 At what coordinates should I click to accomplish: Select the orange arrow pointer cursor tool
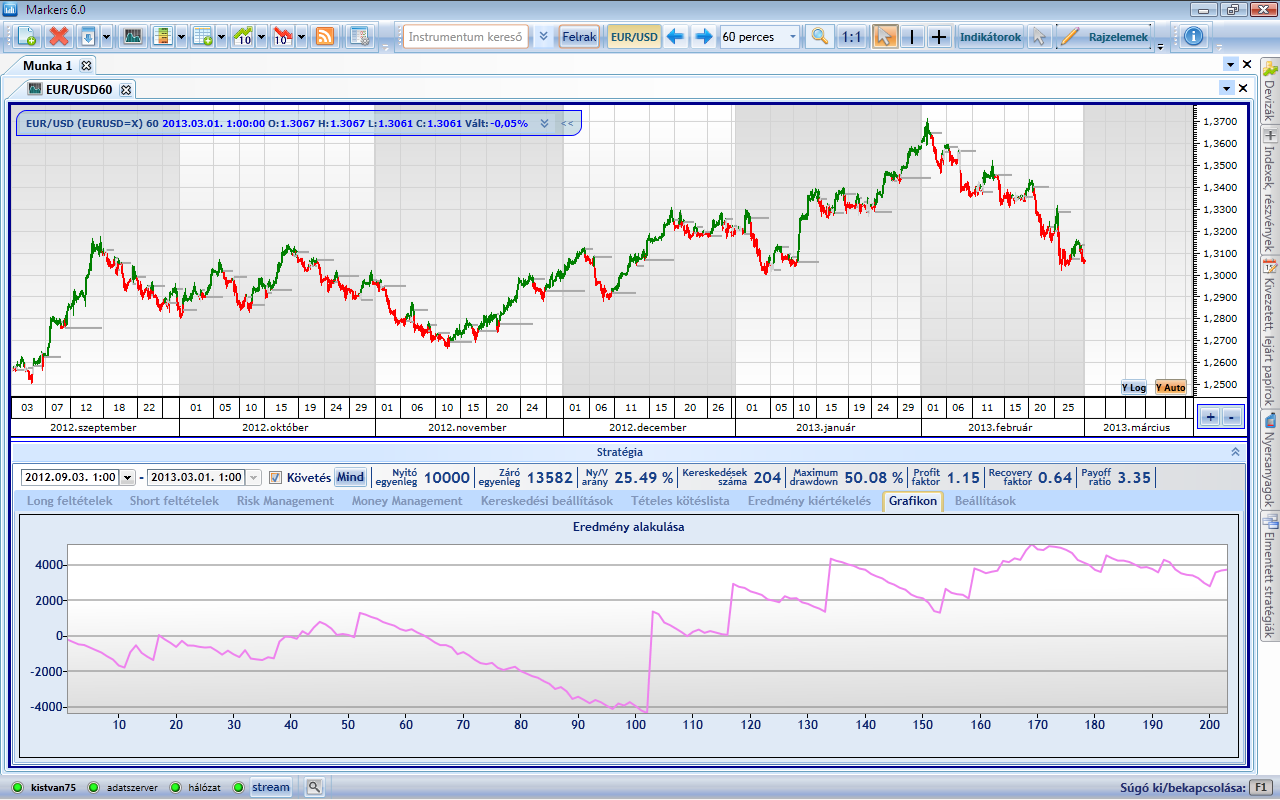point(885,37)
